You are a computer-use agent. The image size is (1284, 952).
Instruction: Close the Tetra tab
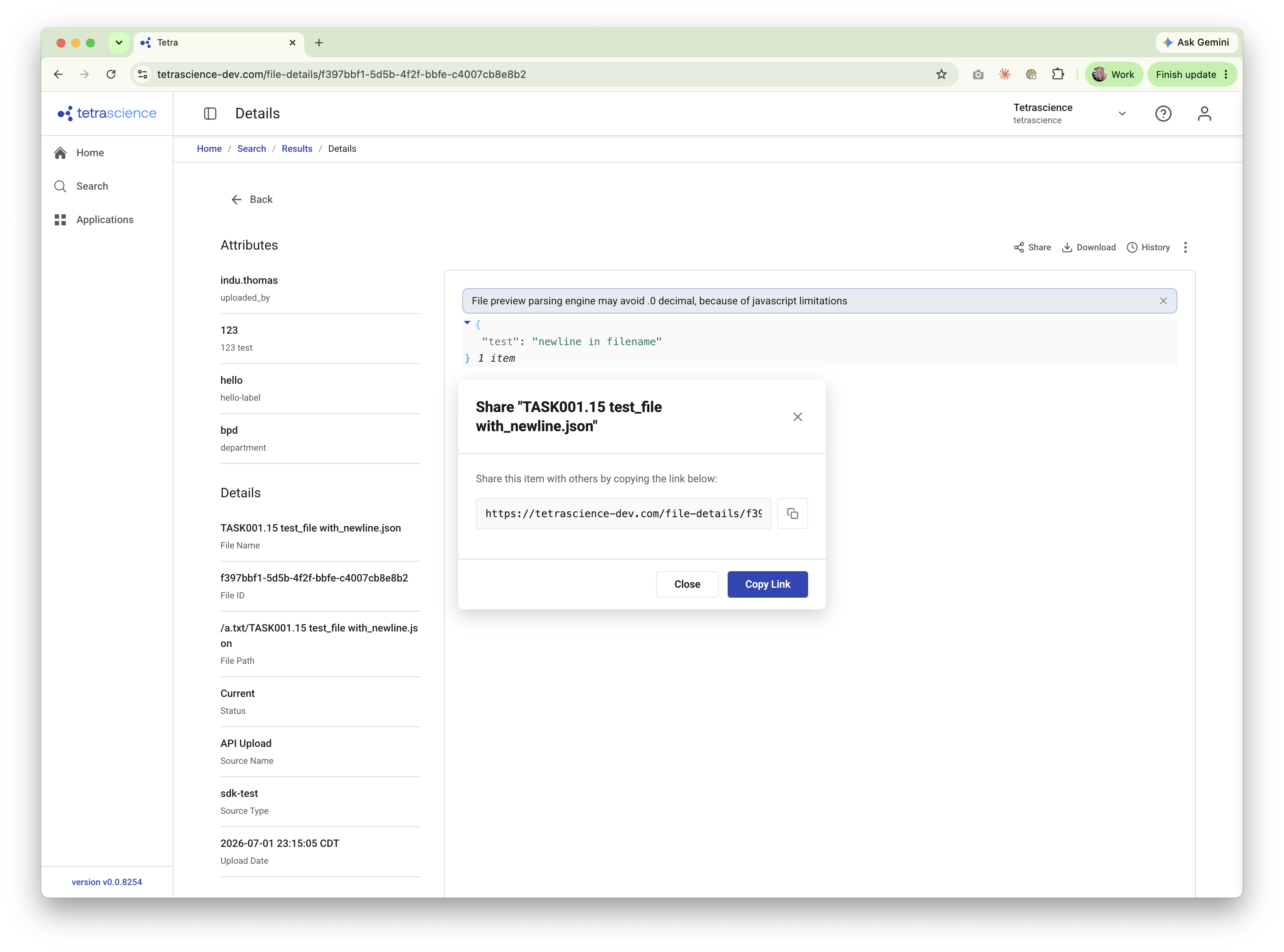(292, 43)
